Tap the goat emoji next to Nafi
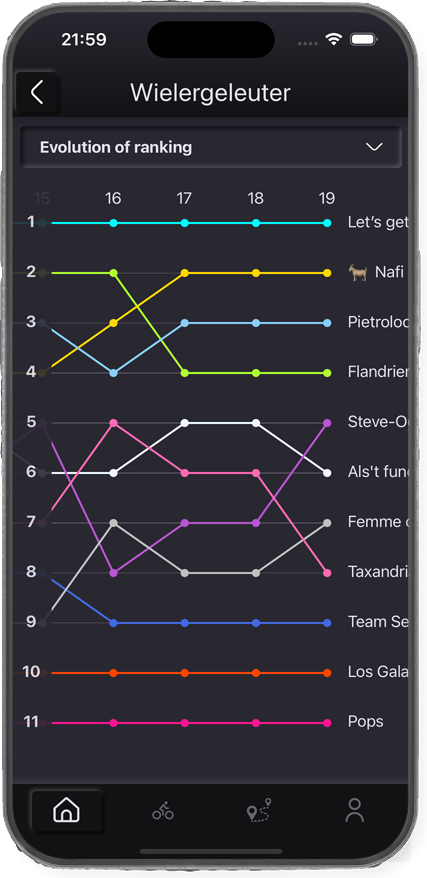This screenshot has height=878, width=427. [358, 273]
